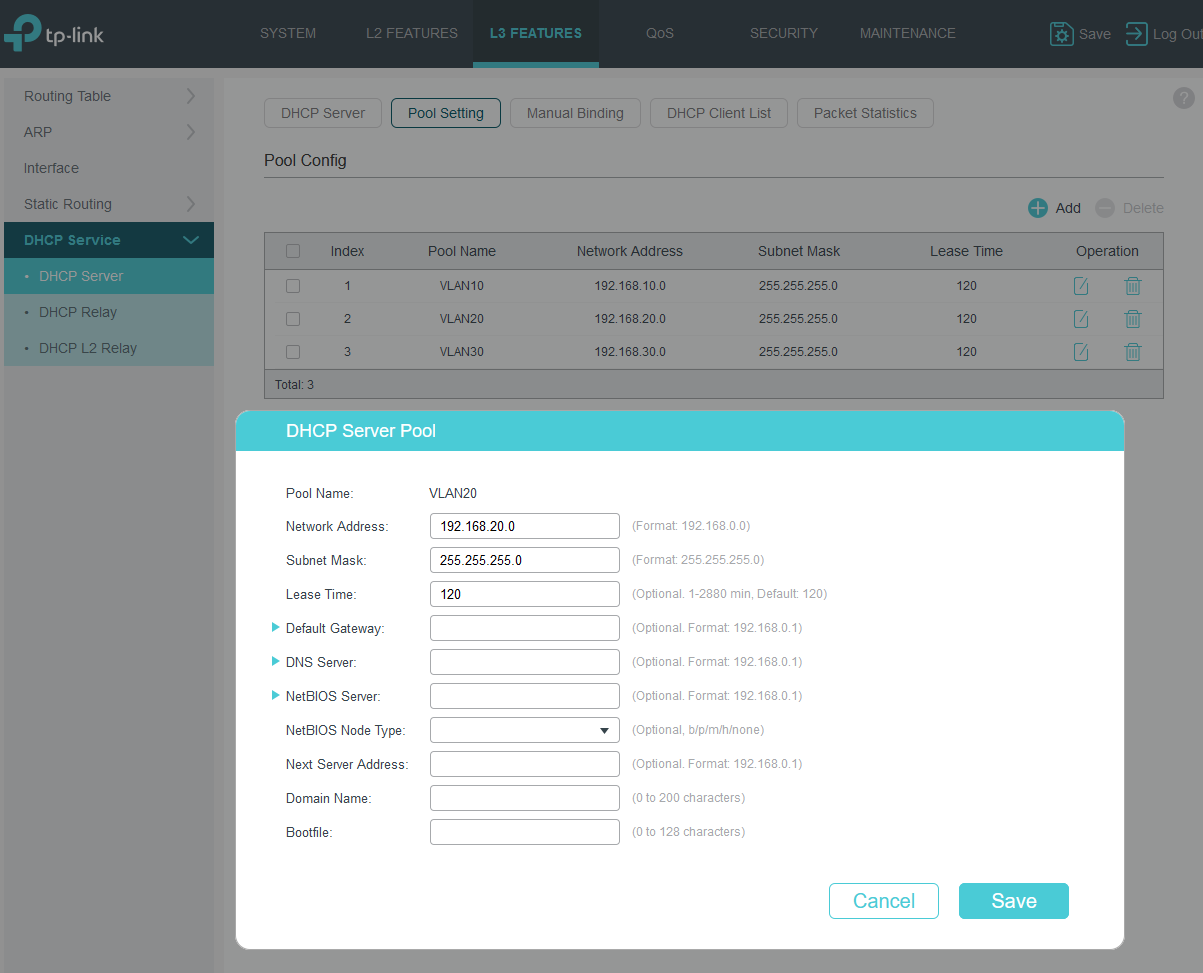Click the 192.168.30.0 network address cell
The height and width of the screenshot is (973, 1203).
point(630,352)
